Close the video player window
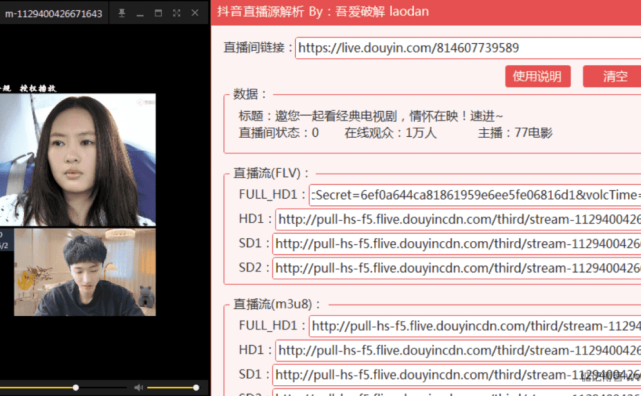The height and width of the screenshot is (396, 641). click(x=195, y=13)
